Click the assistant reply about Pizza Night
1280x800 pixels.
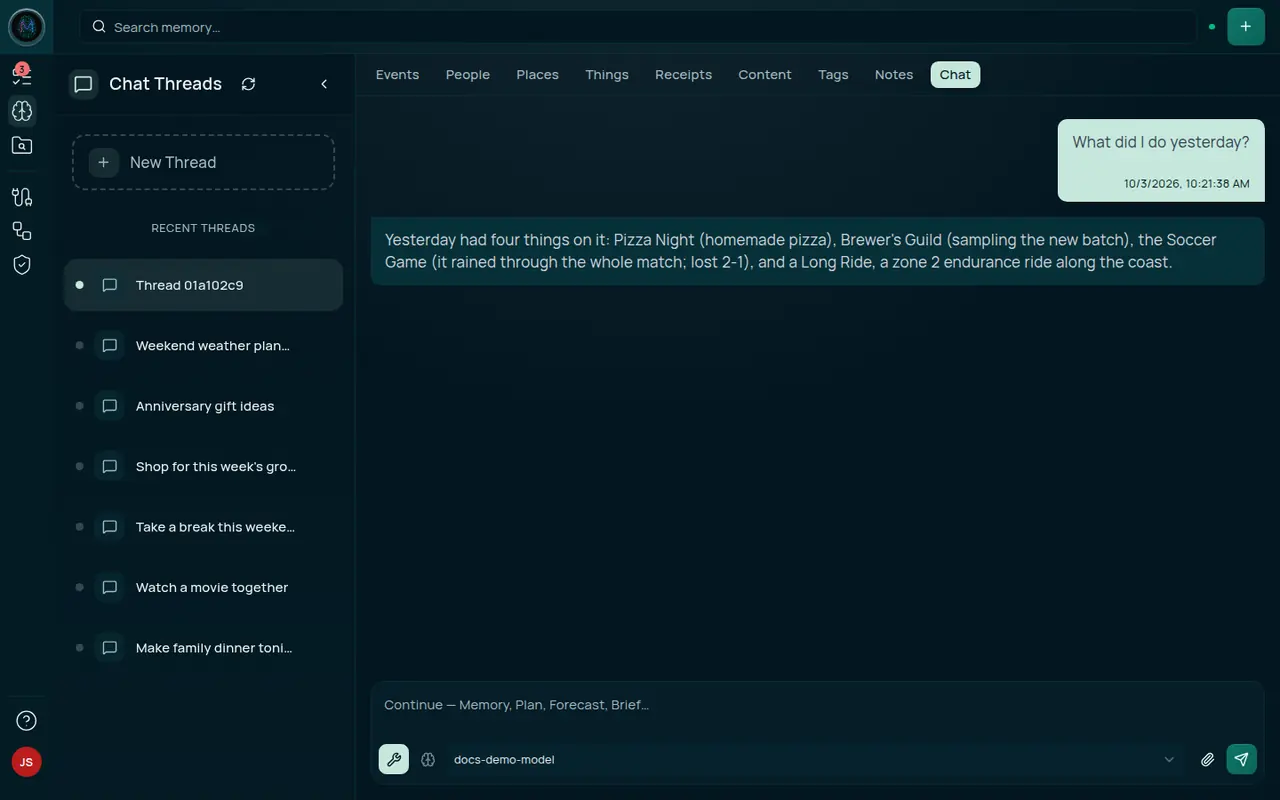point(817,251)
